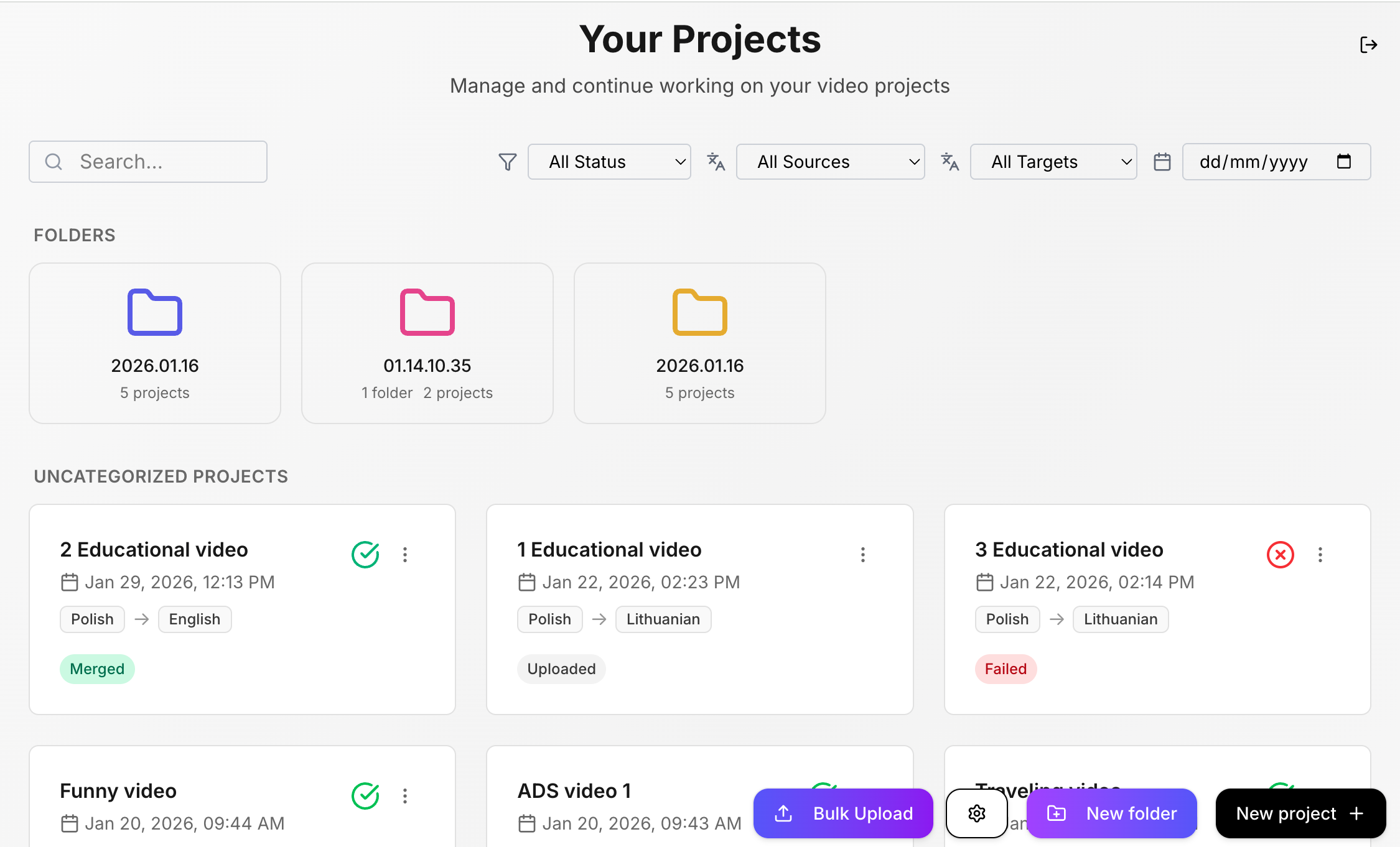Open the All Status dropdown
The image size is (1400, 847).
[x=609, y=162]
